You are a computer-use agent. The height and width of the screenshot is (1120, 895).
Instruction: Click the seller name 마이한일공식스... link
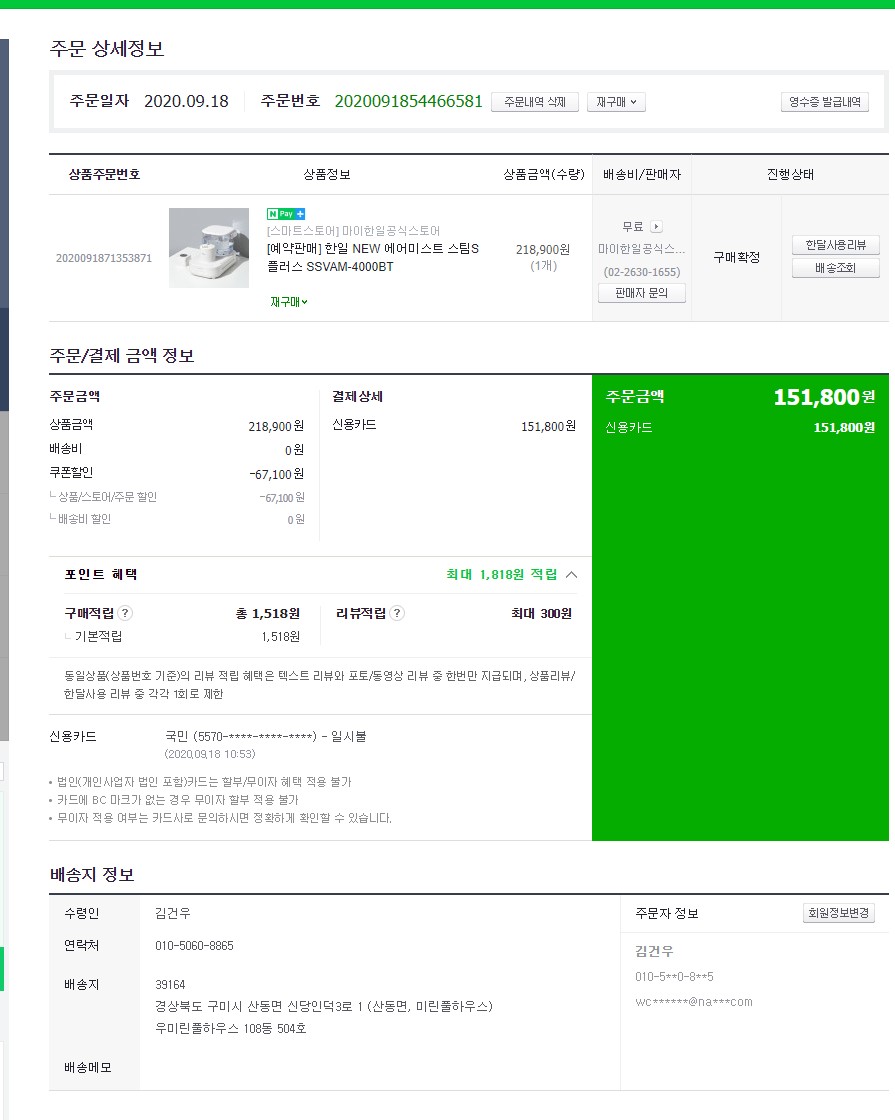[x=641, y=249]
